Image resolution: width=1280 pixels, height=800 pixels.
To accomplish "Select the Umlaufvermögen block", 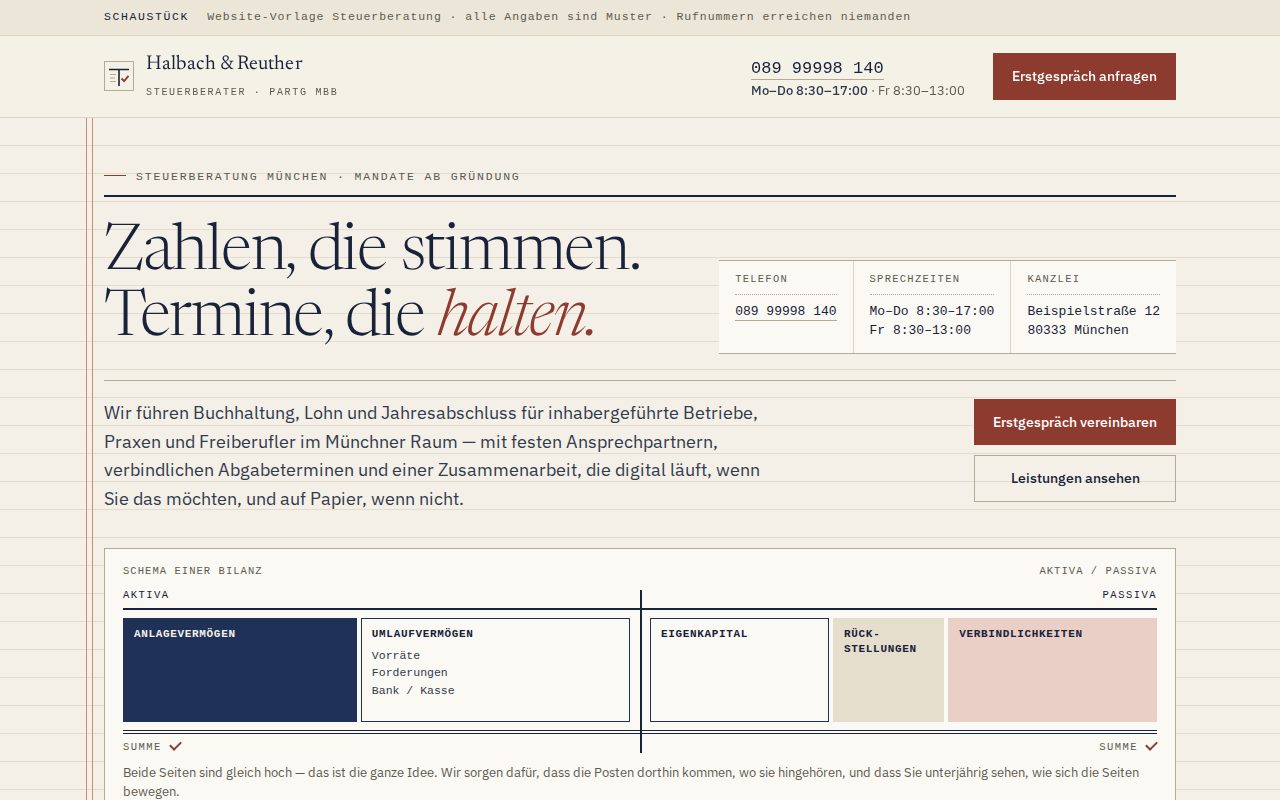I will (x=495, y=670).
